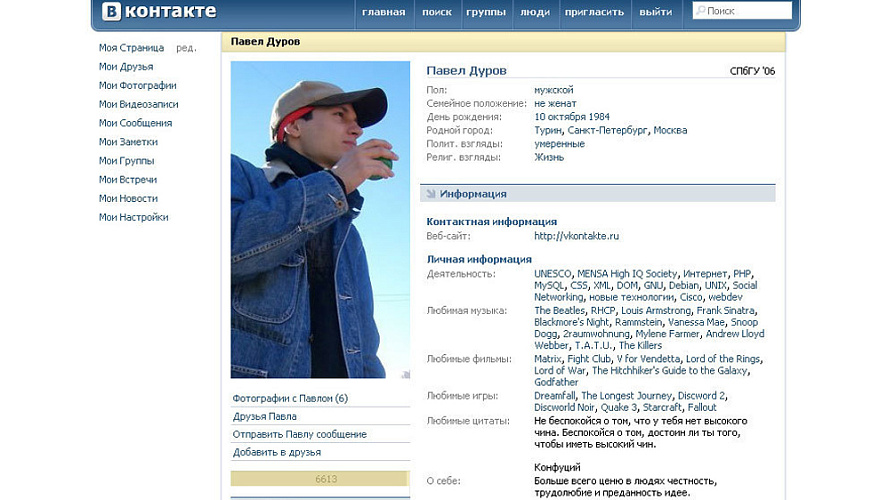
Task: Click political views умеренные
Action: 559,144
